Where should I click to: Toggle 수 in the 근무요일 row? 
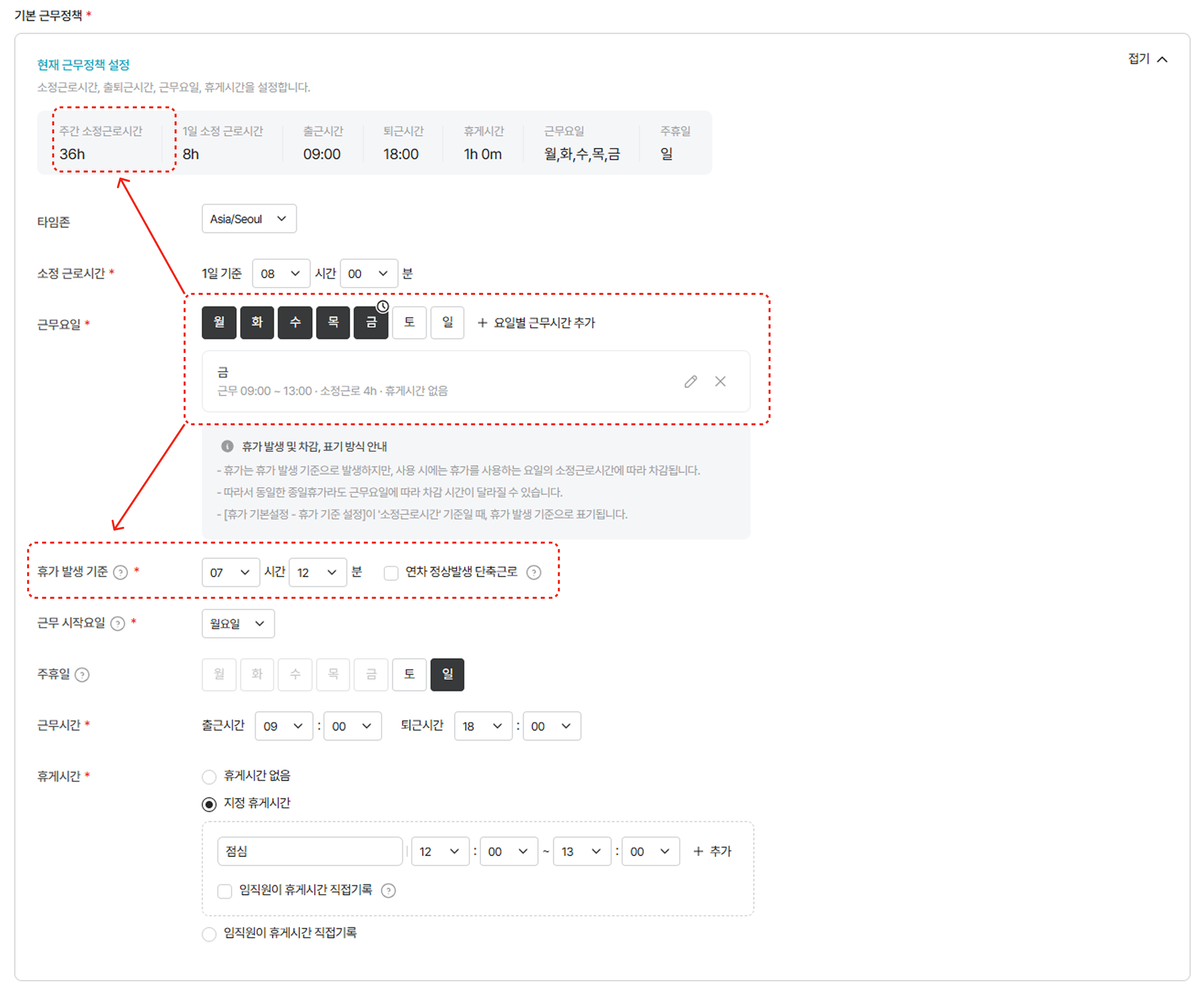295,322
